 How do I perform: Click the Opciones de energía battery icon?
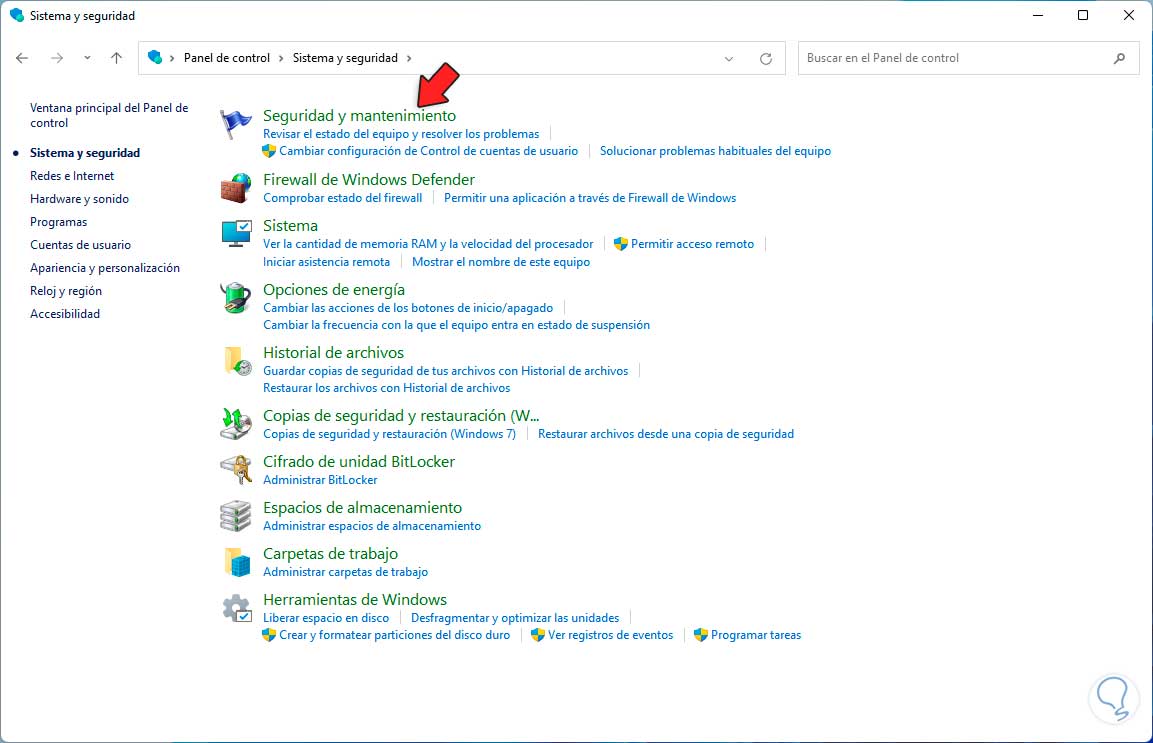click(x=235, y=298)
